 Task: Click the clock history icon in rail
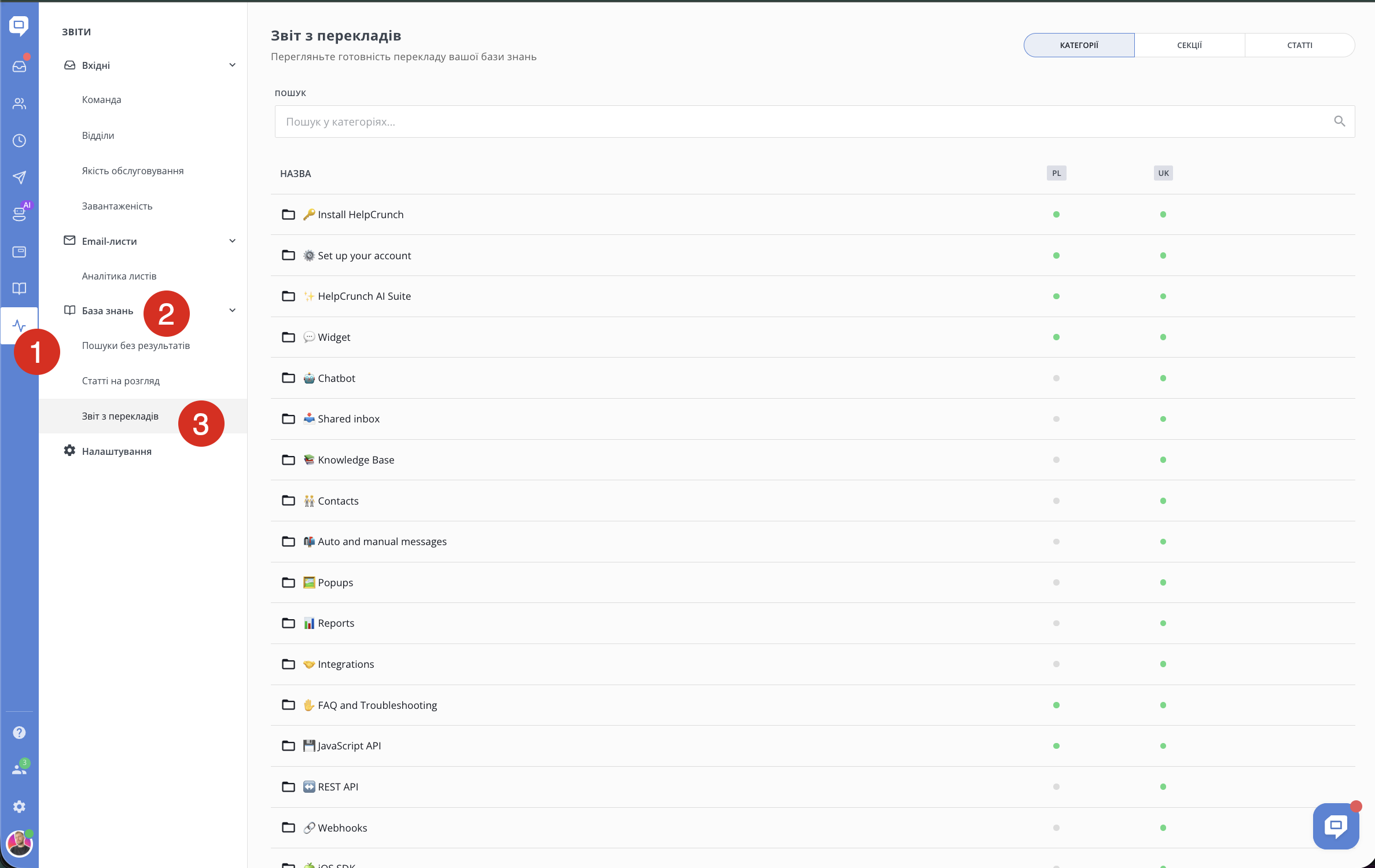tap(19, 141)
